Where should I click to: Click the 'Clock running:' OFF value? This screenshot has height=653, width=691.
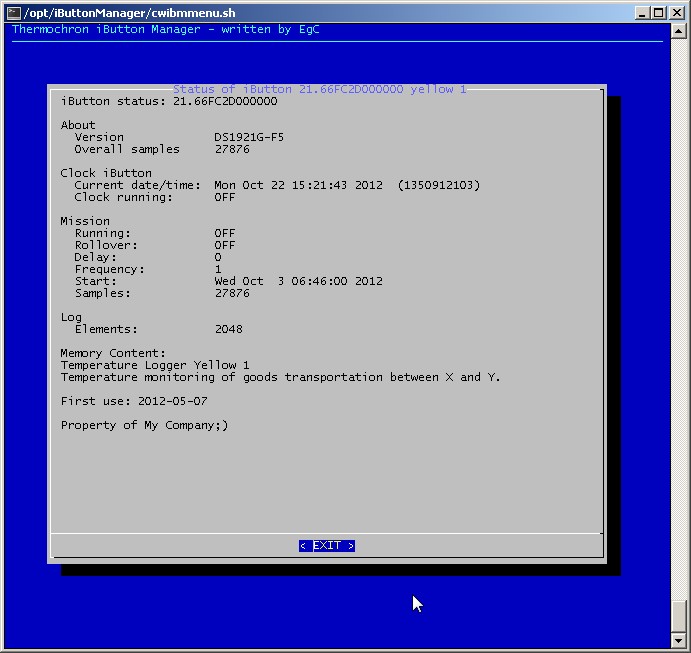point(225,197)
